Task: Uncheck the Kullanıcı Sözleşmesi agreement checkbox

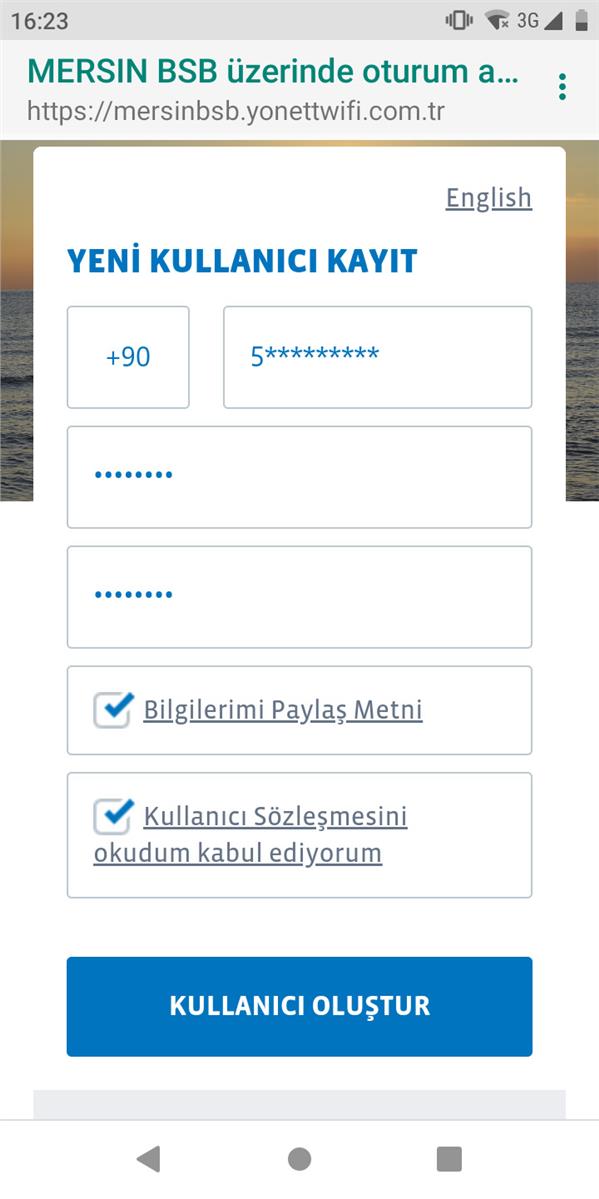Action: click(x=111, y=813)
